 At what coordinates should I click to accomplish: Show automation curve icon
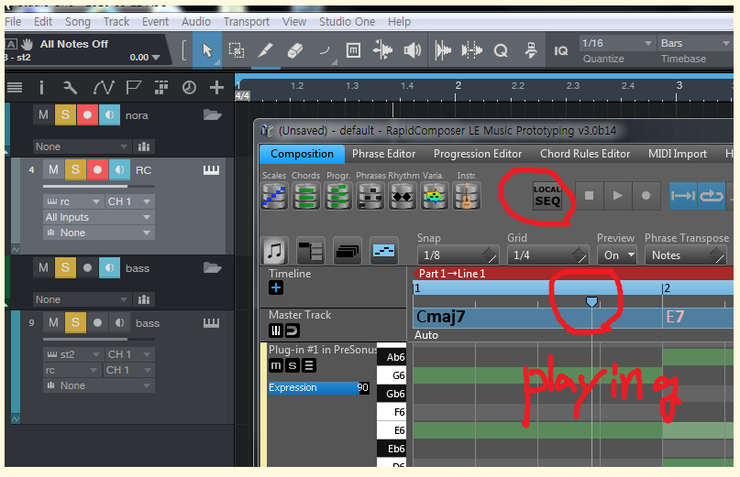103,87
